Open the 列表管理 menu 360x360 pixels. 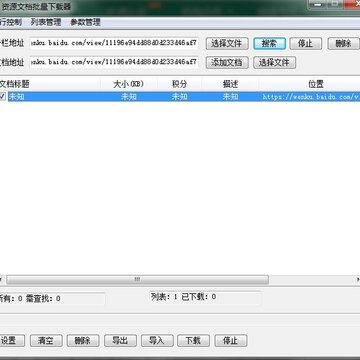click(46, 22)
